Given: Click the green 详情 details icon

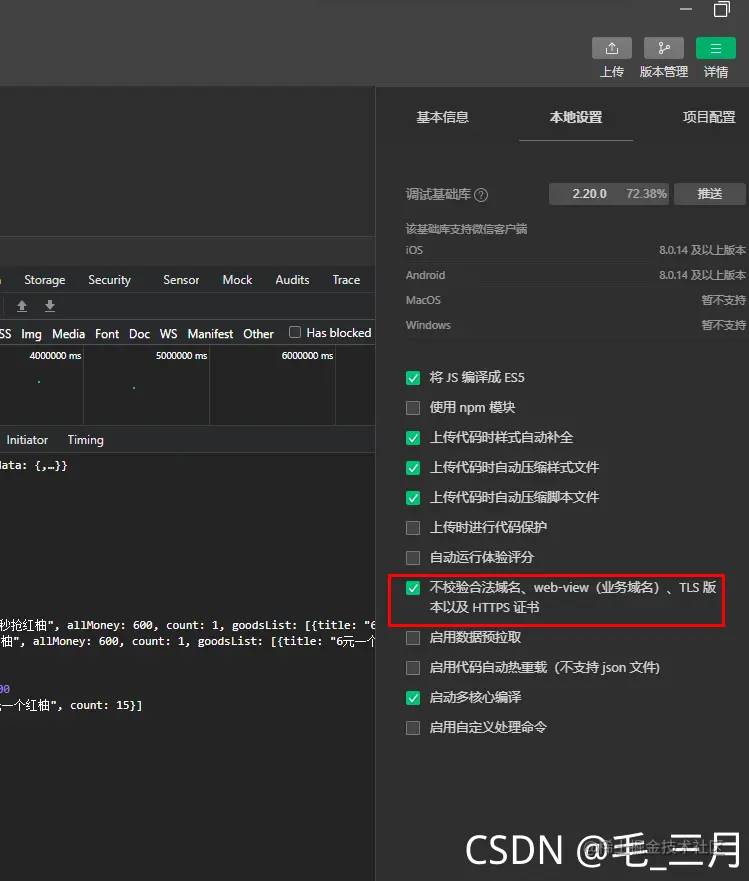Looking at the screenshot, I should tap(715, 48).
